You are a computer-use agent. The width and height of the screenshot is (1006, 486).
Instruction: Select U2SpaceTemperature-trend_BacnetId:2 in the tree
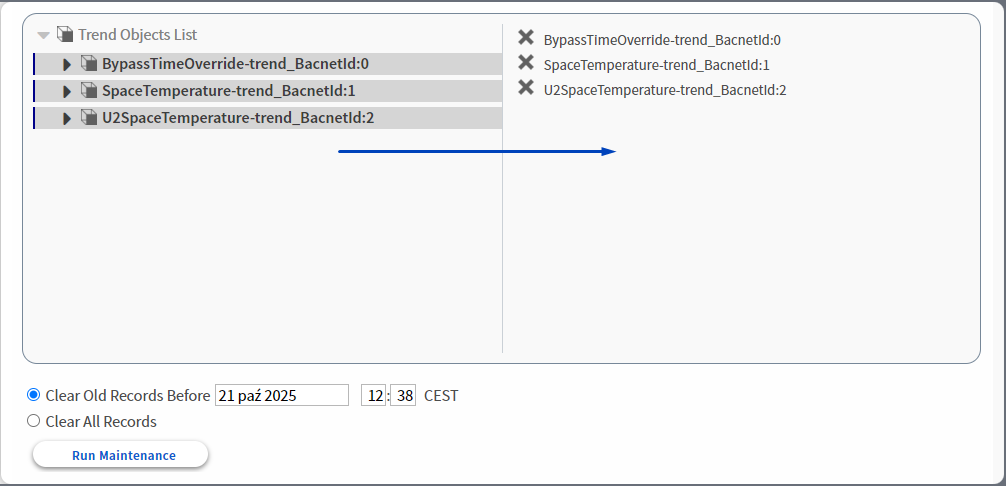tap(238, 118)
